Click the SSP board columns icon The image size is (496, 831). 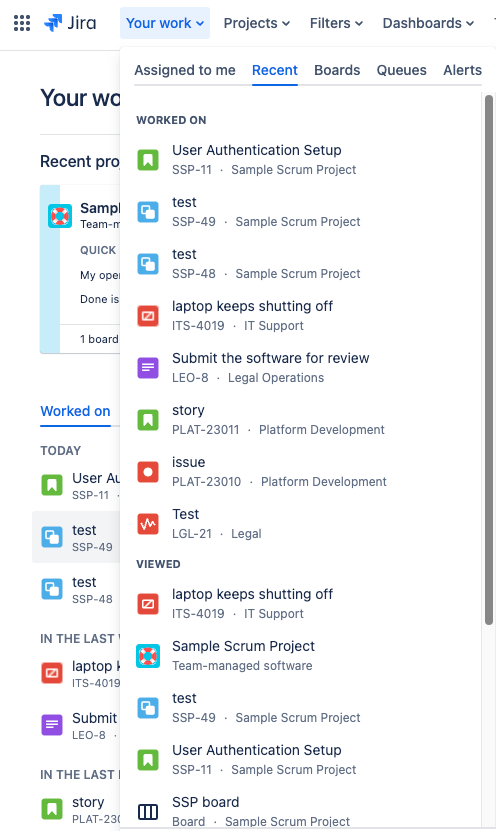pyautogui.click(x=148, y=811)
